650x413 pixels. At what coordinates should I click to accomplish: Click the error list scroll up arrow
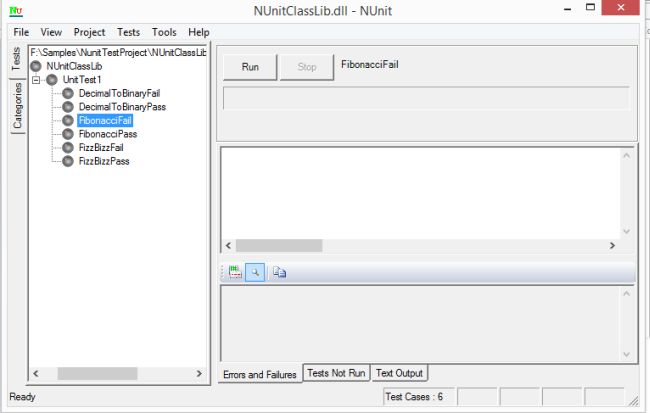(626, 155)
